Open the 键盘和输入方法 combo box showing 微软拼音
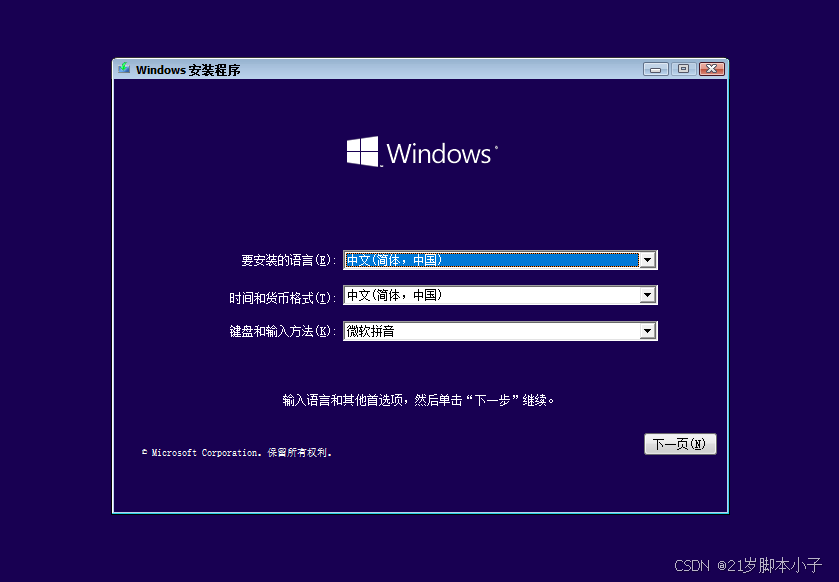The height and width of the screenshot is (582, 839). [x=500, y=331]
